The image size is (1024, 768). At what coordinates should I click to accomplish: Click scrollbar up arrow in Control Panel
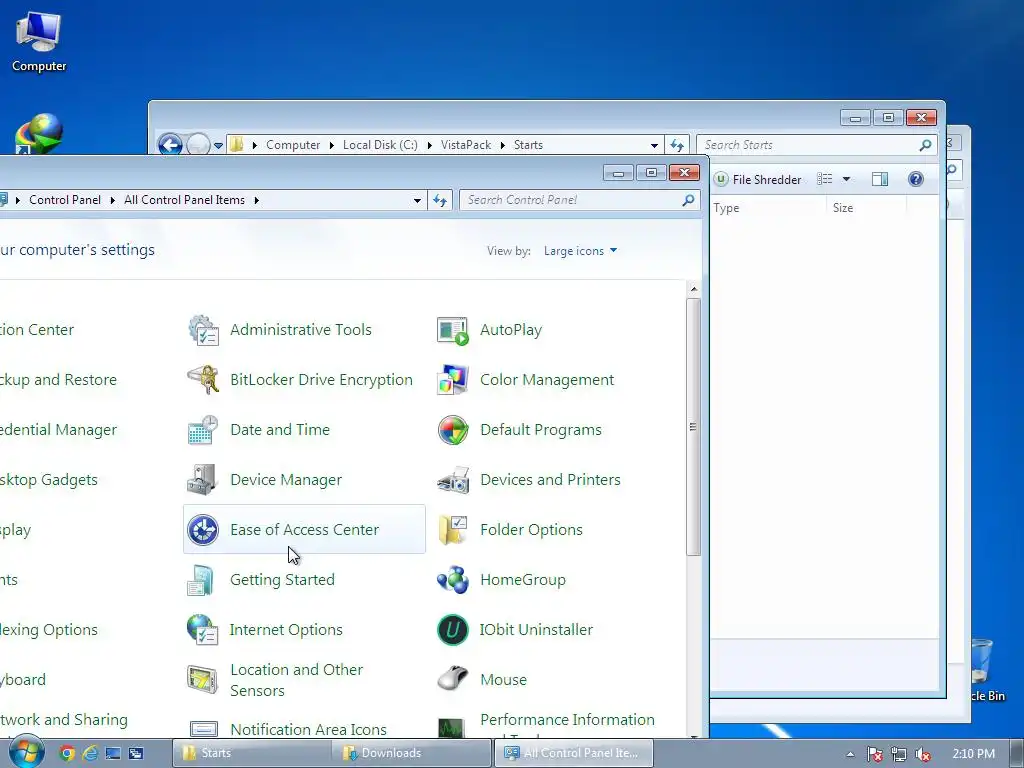(694, 289)
